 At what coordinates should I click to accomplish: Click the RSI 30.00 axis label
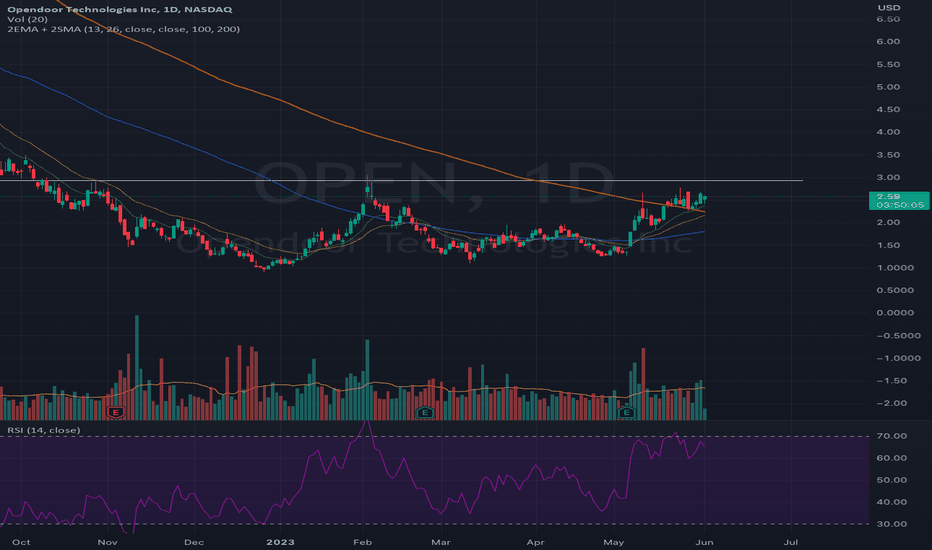coord(892,524)
